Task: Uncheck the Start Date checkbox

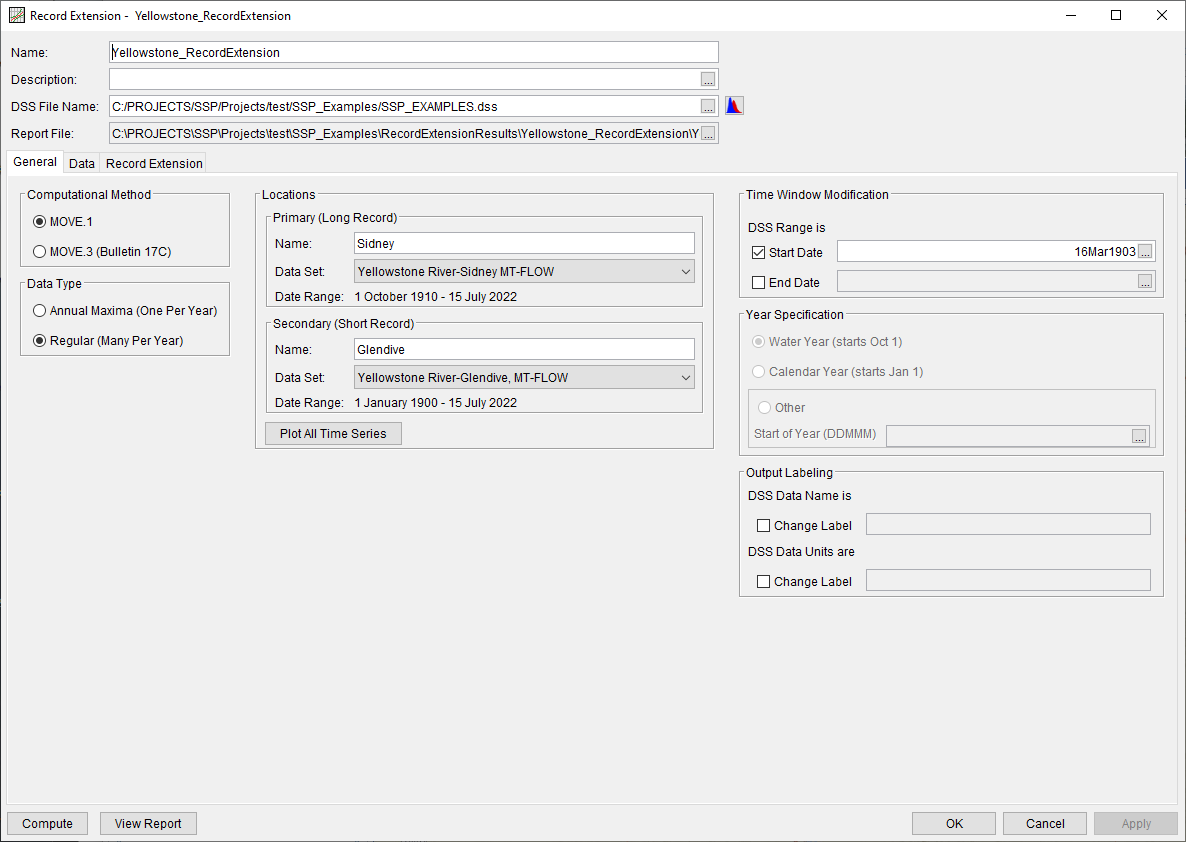Action: click(759, 253)
